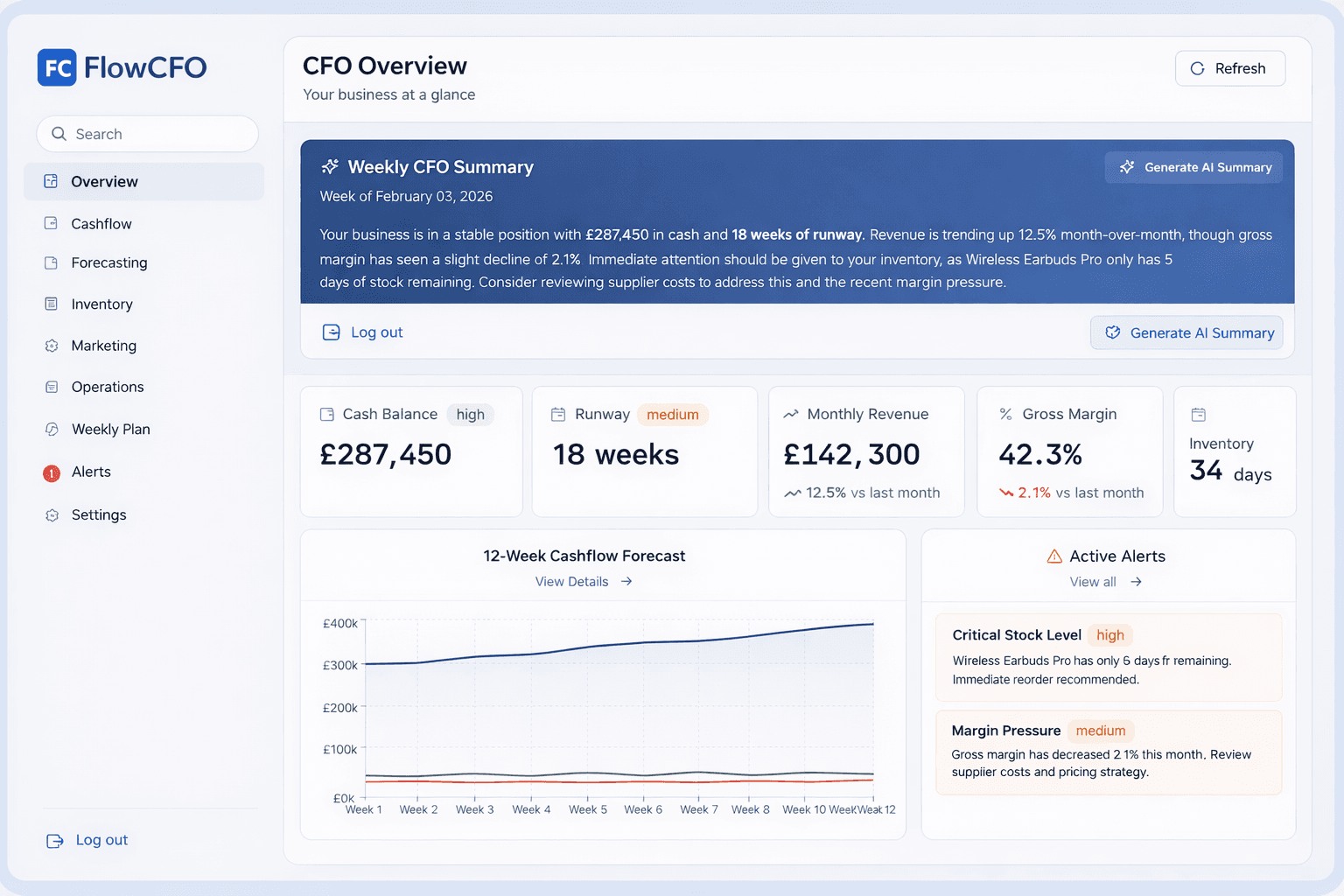Click the Cash Balance wallet icon
Screen dimensions: 1344x896
[x=327, y=415]
